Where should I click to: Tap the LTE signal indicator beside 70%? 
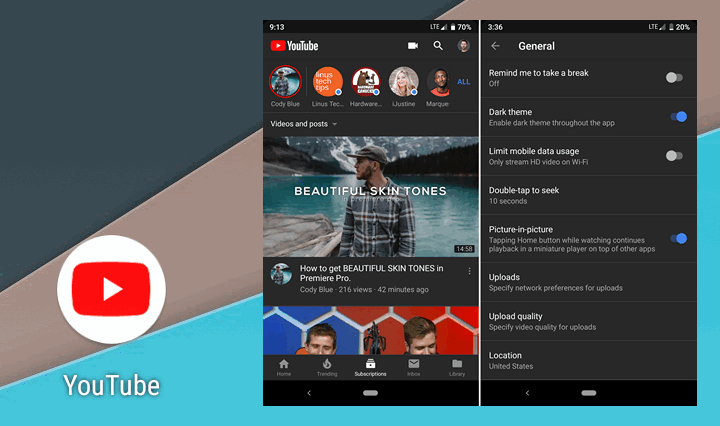tap(439, 27)
